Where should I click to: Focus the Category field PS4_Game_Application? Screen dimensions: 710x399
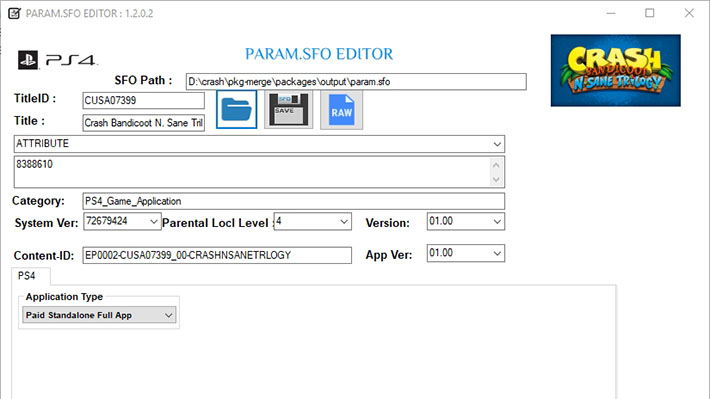pos(293,201)
